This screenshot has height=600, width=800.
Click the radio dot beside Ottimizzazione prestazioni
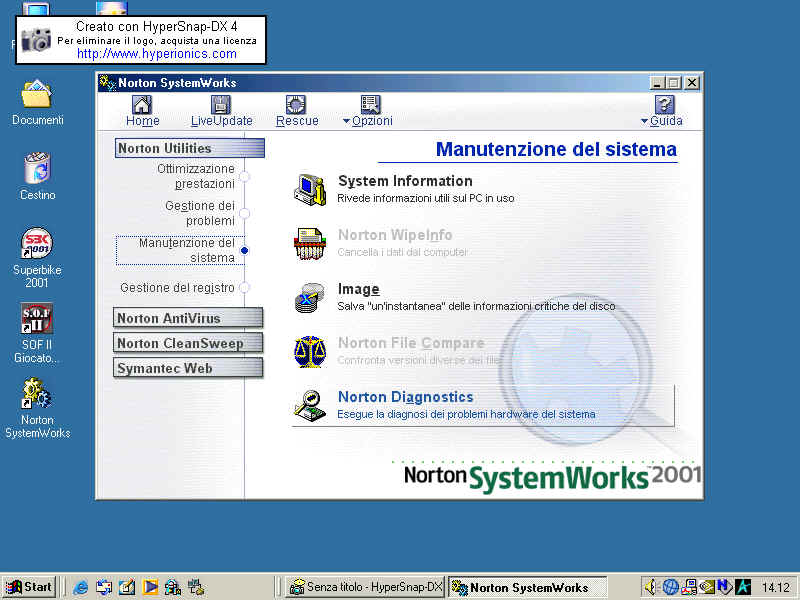[244, 177]
